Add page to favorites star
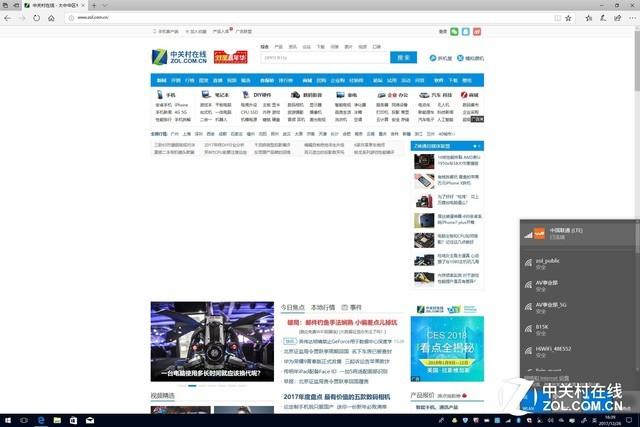Image resolution: width=640 pixels, height=427 pixels. pos(568,18)
